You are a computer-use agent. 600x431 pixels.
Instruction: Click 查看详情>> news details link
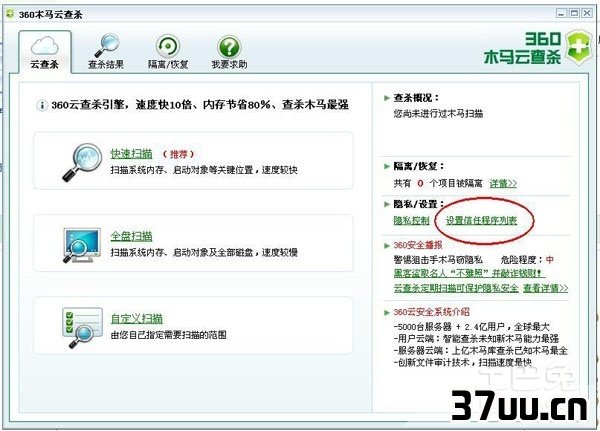546,288
